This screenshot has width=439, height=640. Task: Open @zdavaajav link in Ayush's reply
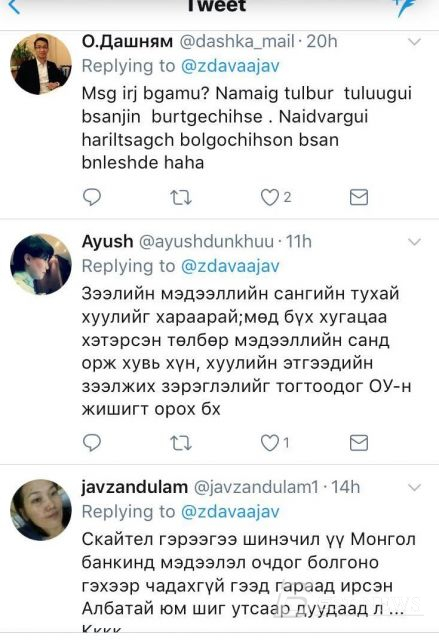(x=230, y=266)
